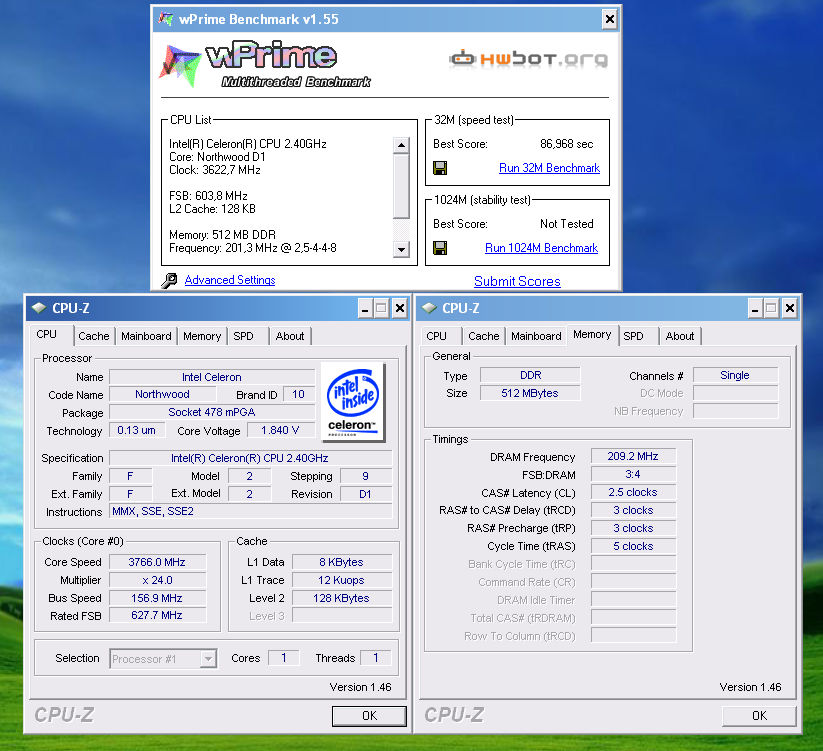Click Rated FSB value 627.7 MHz
Image resolution: width=823 pixels, height=751 pixels.
[x=157, y=615]
